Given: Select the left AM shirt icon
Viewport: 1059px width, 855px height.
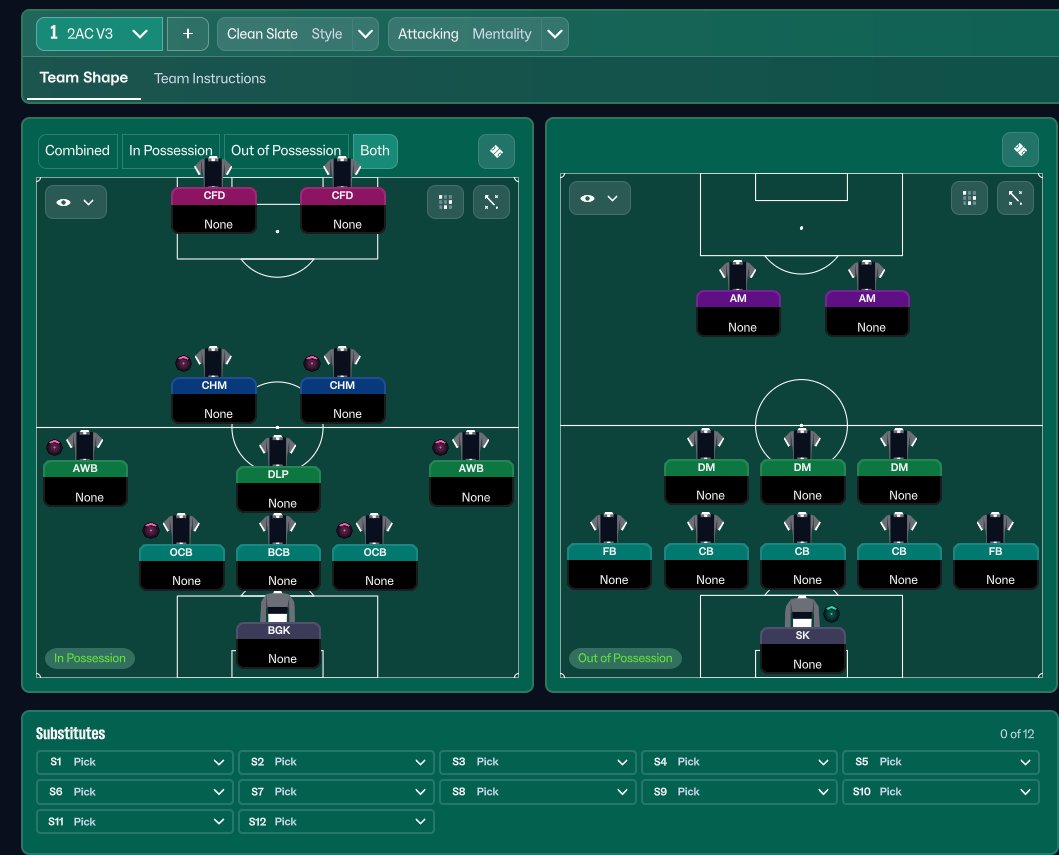Looking at the screenshot, I should click(738, 275).
